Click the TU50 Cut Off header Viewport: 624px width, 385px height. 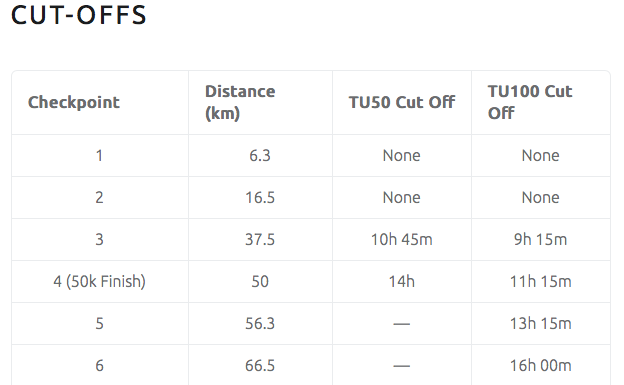402,102
